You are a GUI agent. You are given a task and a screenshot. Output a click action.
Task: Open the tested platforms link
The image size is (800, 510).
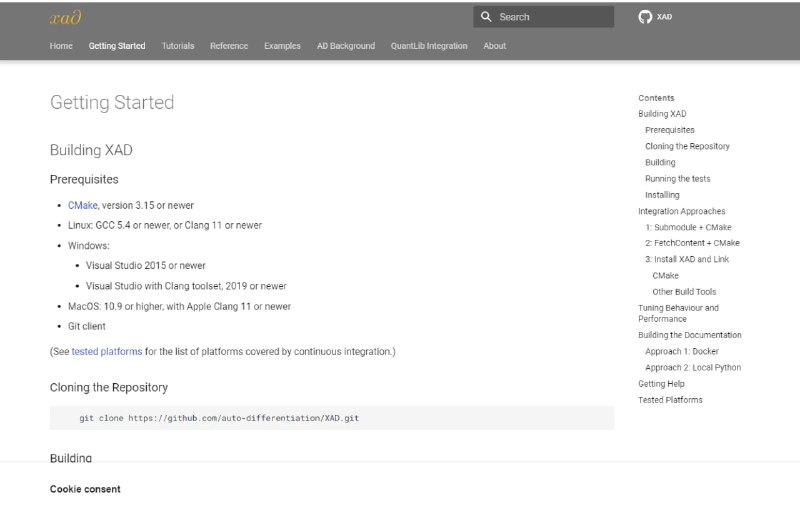coord(107,352)
